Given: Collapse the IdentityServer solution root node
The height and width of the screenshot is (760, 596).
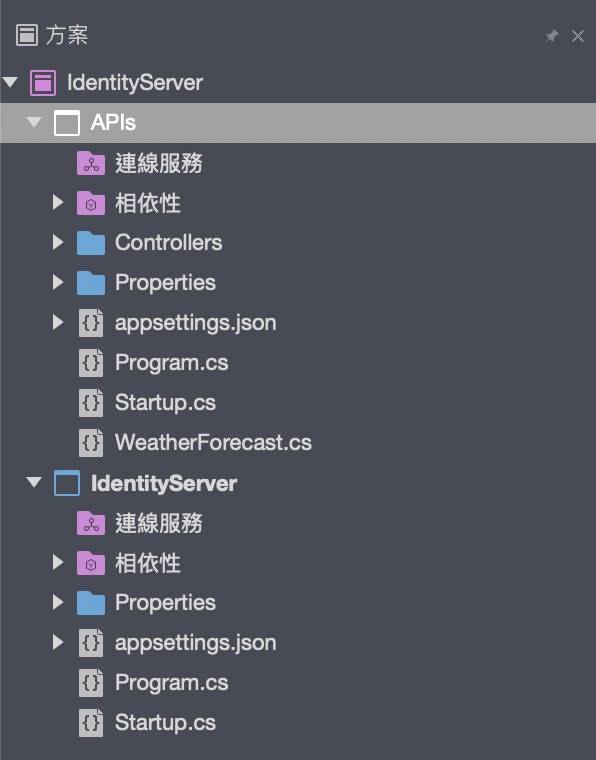Looking at the screenshot, I should pos(10,82).
